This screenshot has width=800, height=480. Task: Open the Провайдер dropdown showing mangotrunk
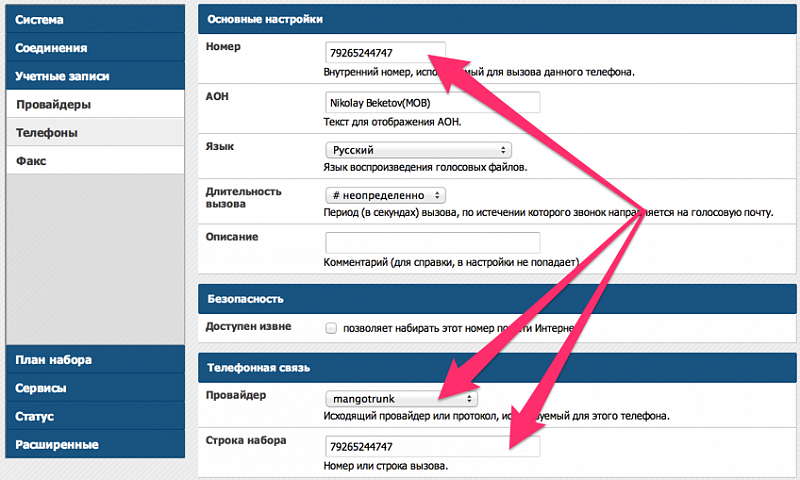point(402,398)
